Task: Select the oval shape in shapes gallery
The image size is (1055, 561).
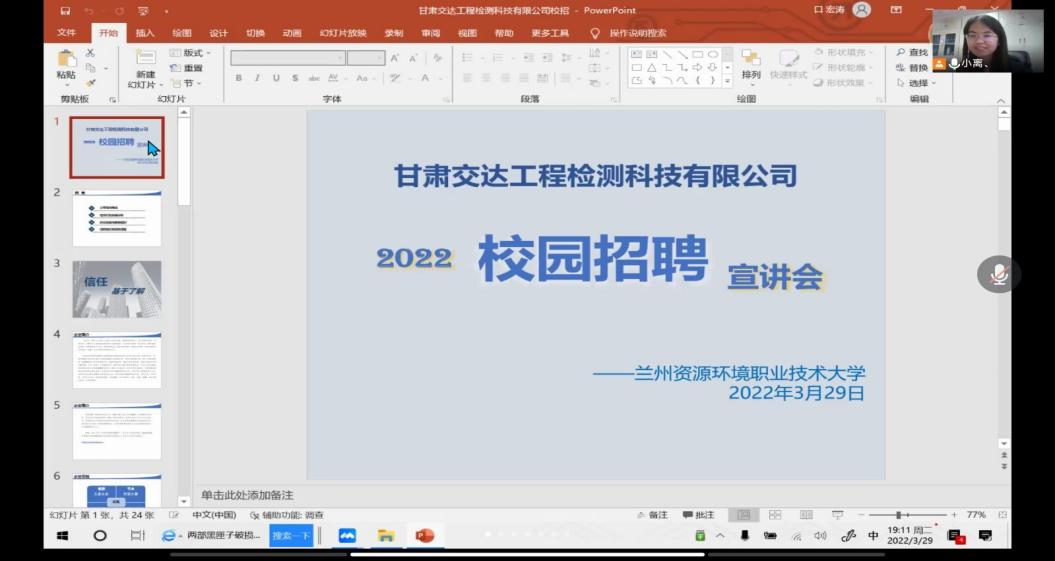Action: 713,54
